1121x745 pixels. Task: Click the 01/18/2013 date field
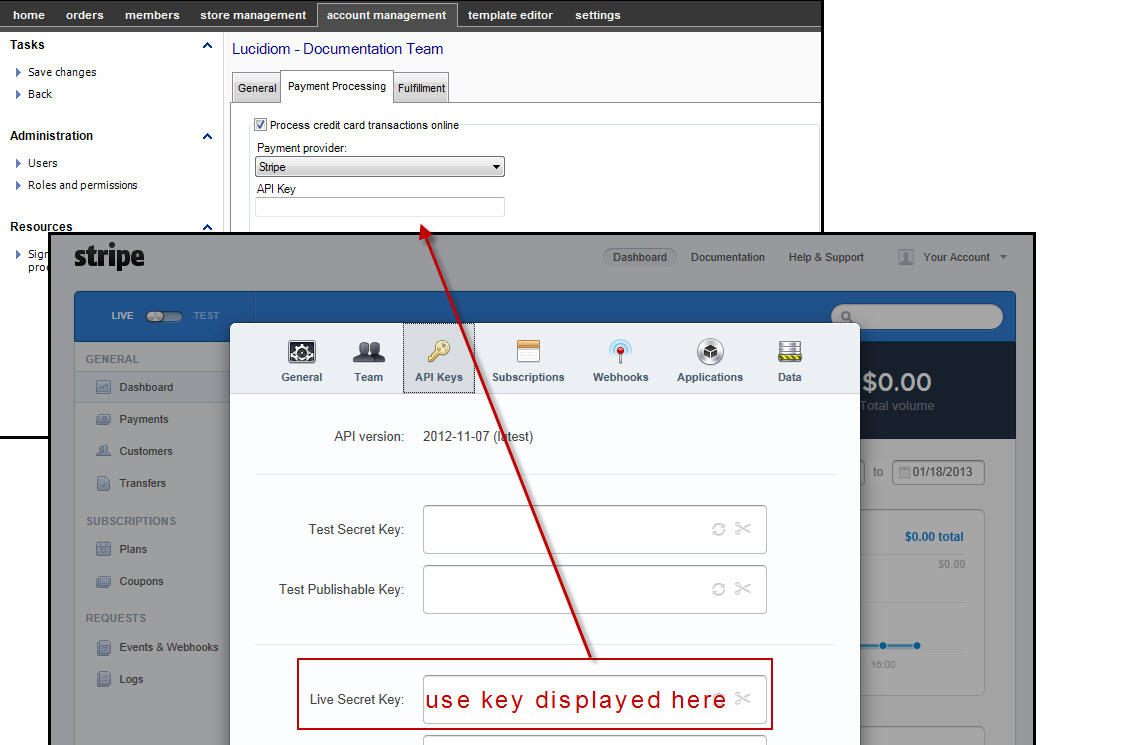tap(938, 472)
